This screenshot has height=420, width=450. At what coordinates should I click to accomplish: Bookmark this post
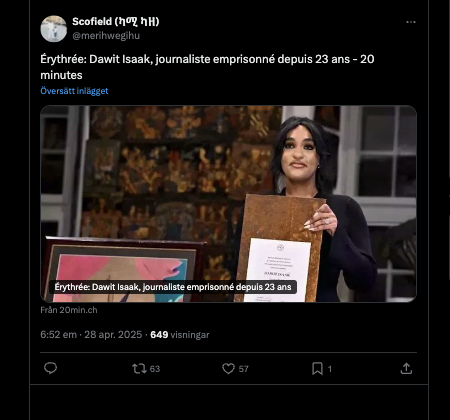[317, 369]
